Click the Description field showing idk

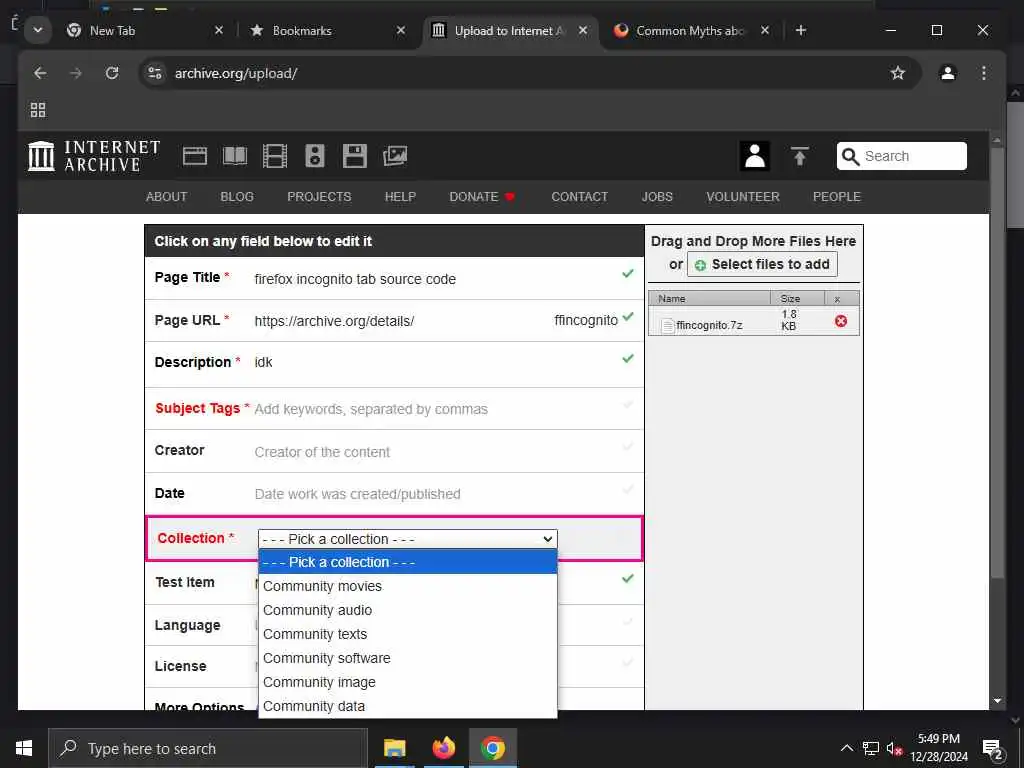(x=264, y=362)
